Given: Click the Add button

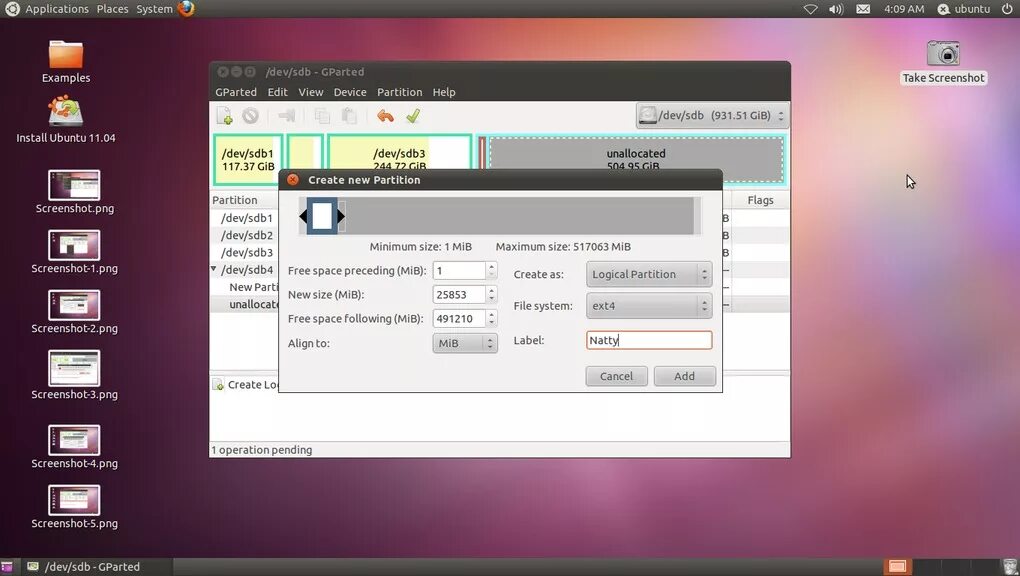Looking at the screenshot, I should [x=684, y=376].
